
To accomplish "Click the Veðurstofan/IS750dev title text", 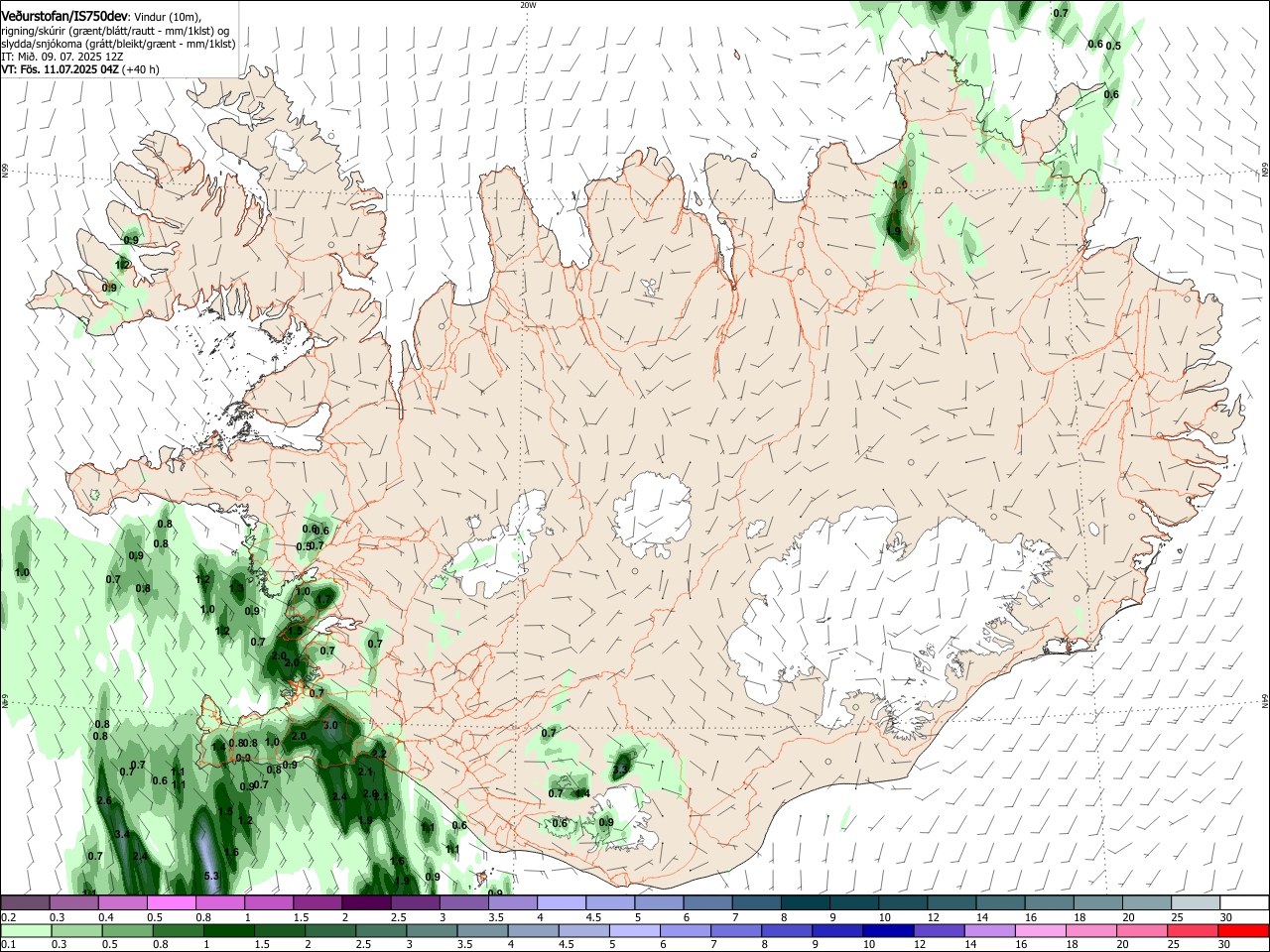I will [x=64, y=17].
